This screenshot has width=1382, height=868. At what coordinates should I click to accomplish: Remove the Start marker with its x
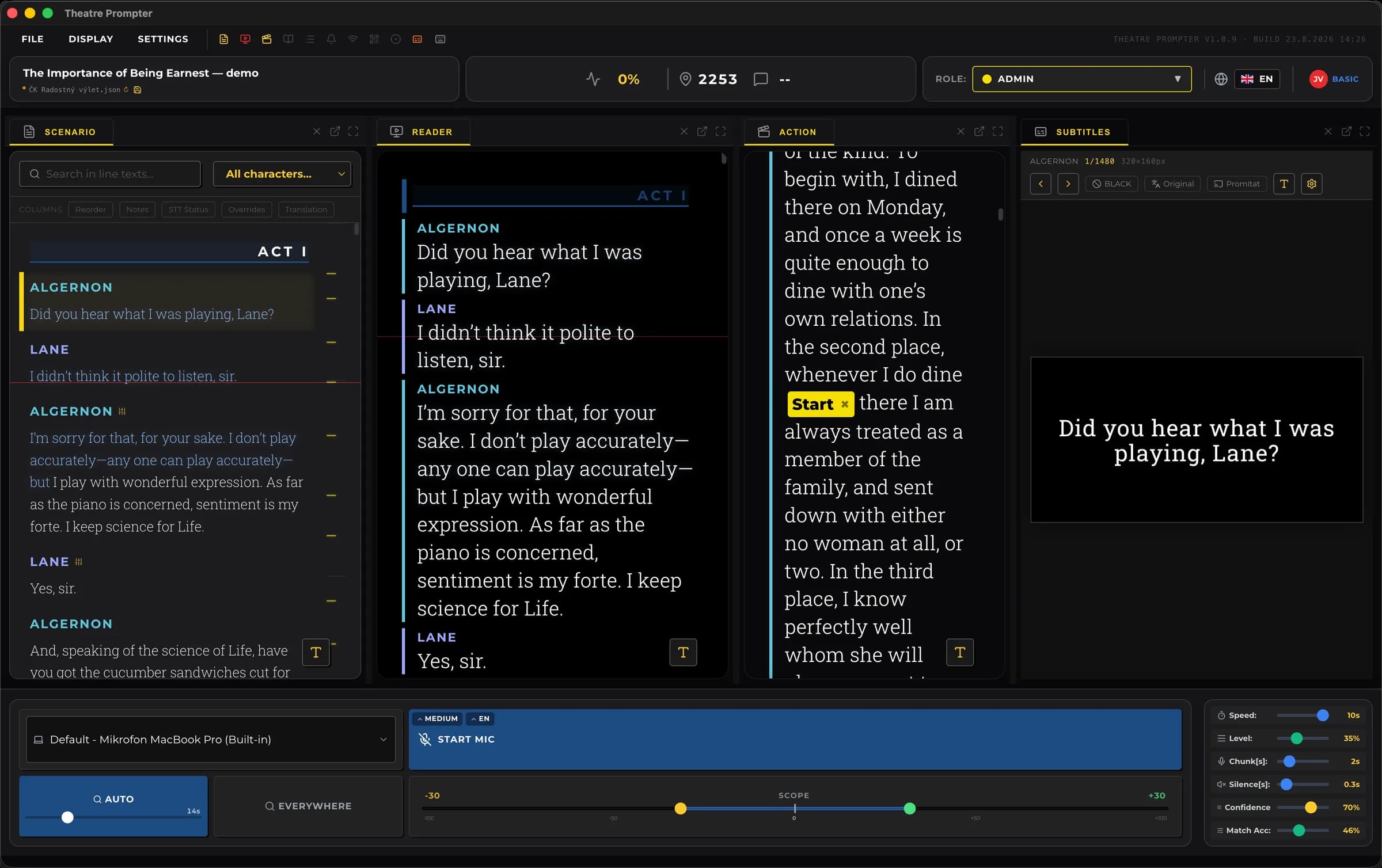[x=845, y=404]
